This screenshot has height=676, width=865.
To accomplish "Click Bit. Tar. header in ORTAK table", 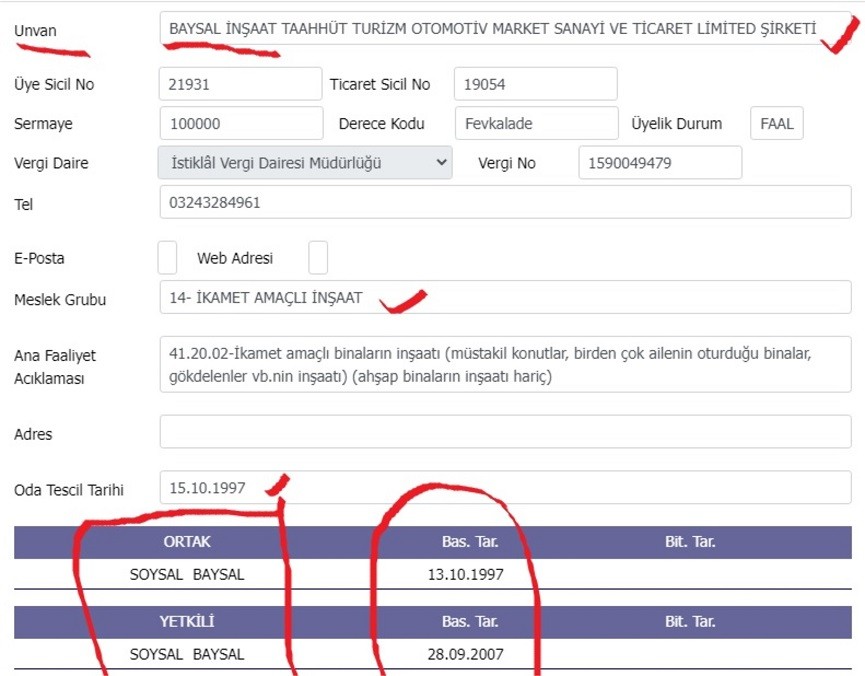I will (690, 542).
